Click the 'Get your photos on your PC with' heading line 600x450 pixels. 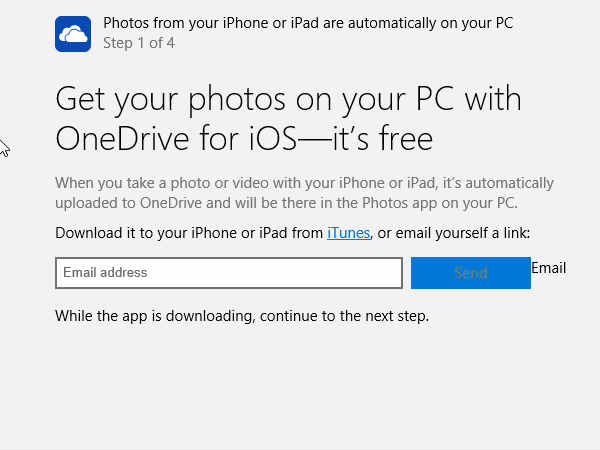point(288,100)
